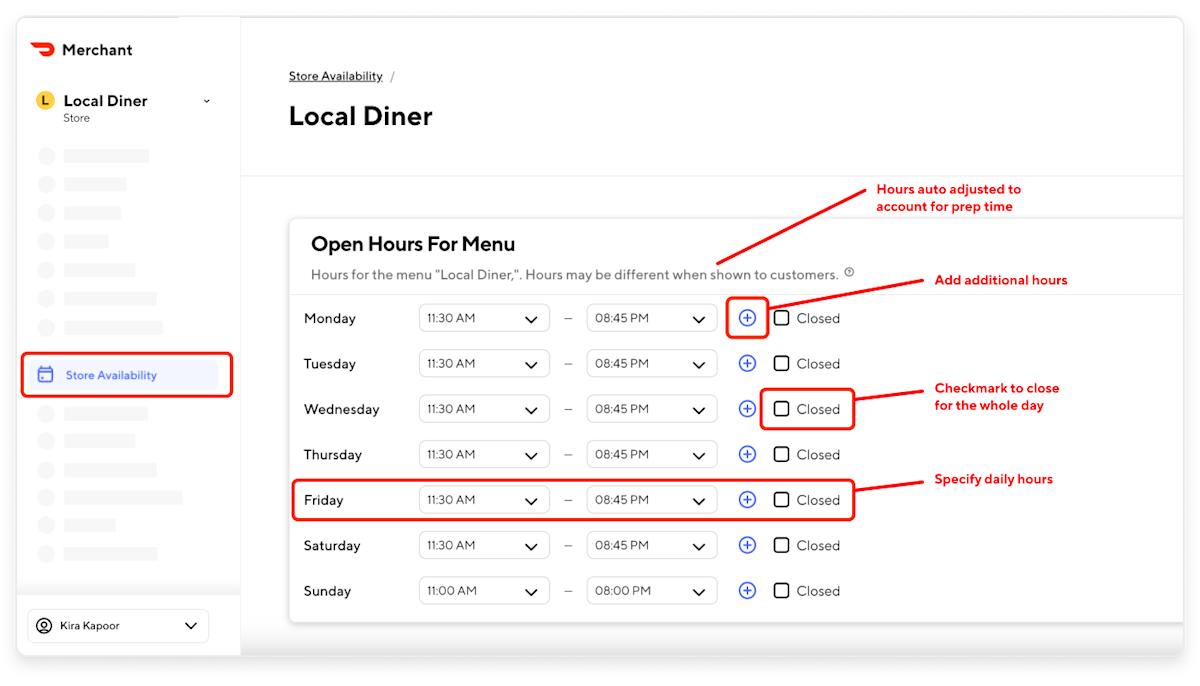The image size is (1200, 686).
Task: Open Sunday 11:00 AM opening time dropdown
Action: pos(484,591)
